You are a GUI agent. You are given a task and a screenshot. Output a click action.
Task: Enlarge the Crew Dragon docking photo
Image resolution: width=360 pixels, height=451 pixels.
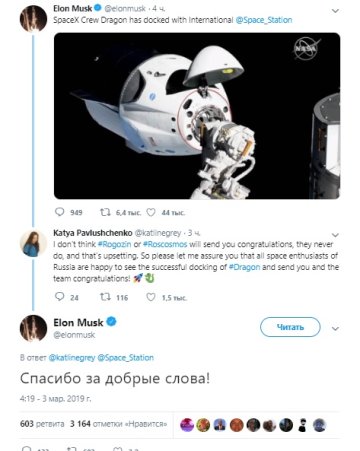pos(197,116)
